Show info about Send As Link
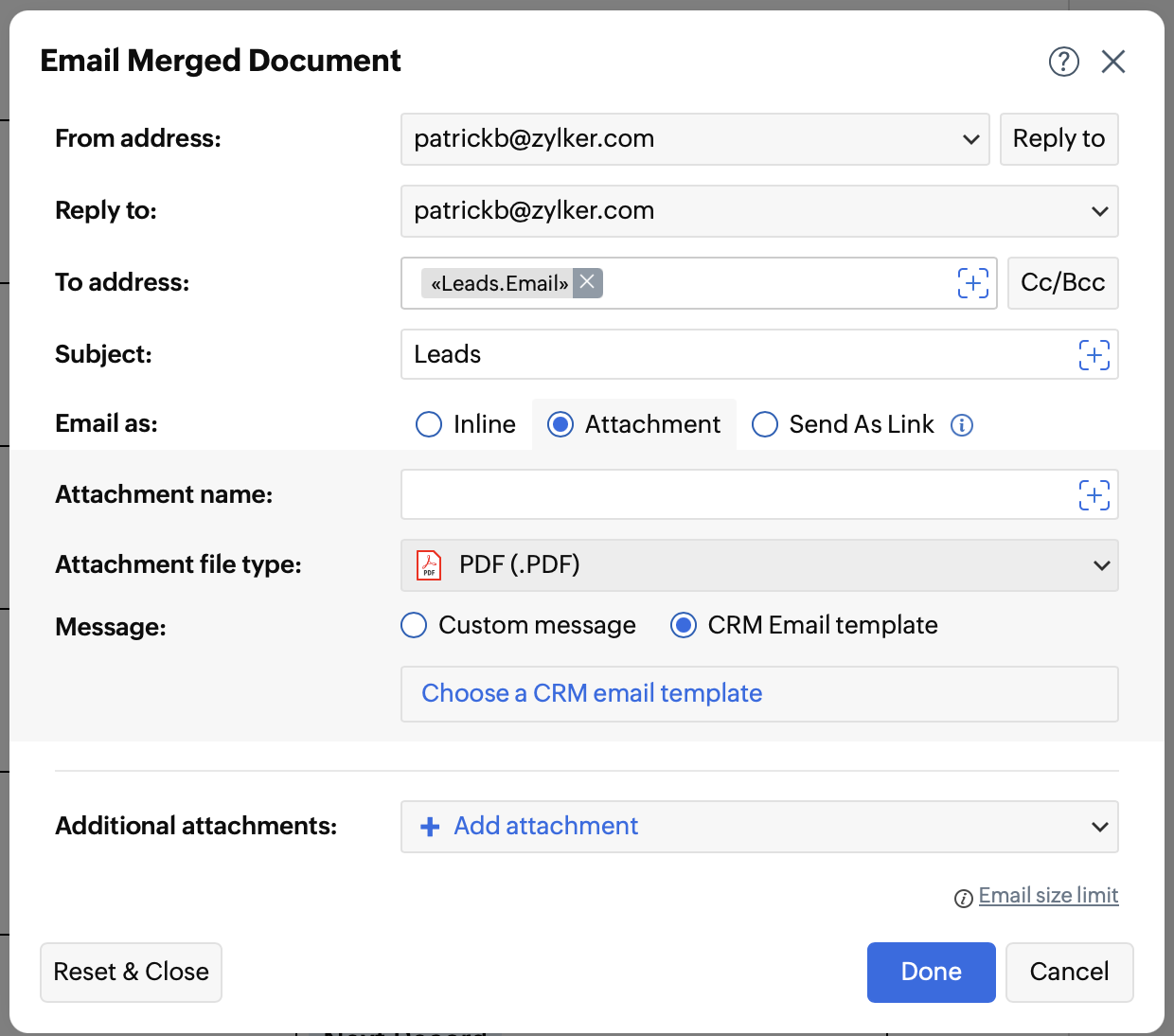Viewport: 1174px width, 1036px height. click(x=962, y=425)
